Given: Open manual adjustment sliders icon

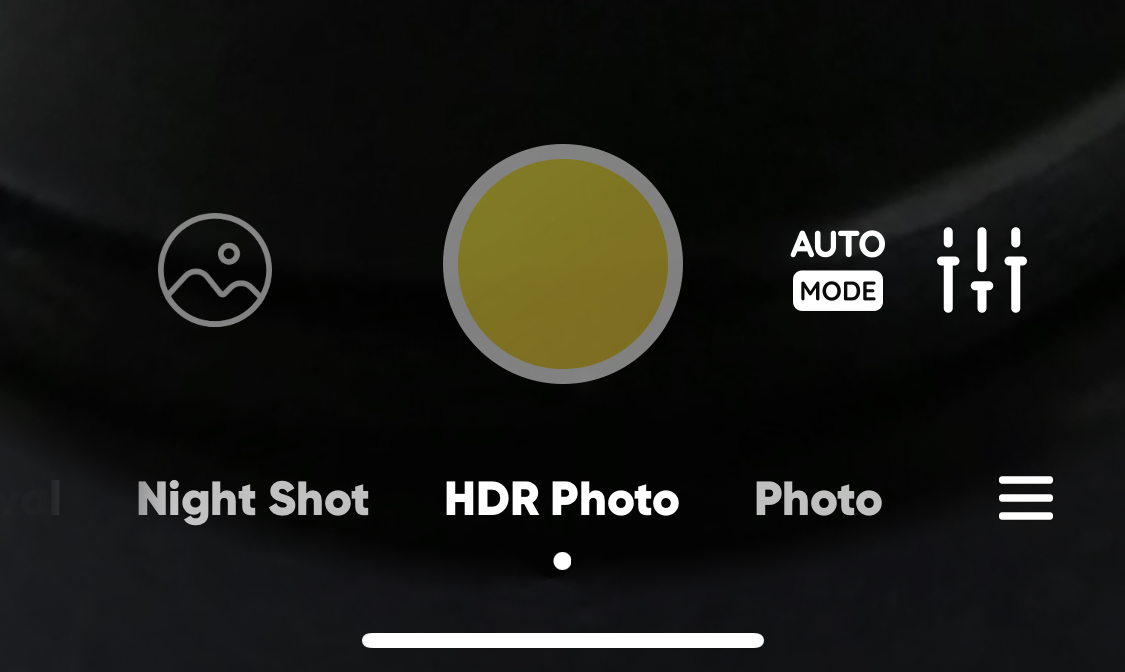Looking at the screenshot, I should (x=982, y=270).
